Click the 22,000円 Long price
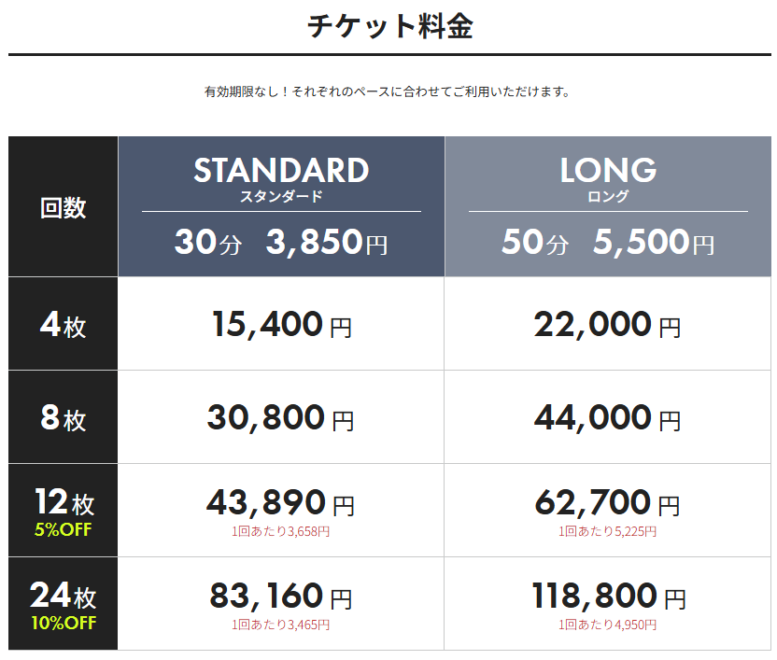Viewport: 777px width, 660px height. [x=608, y=324]
